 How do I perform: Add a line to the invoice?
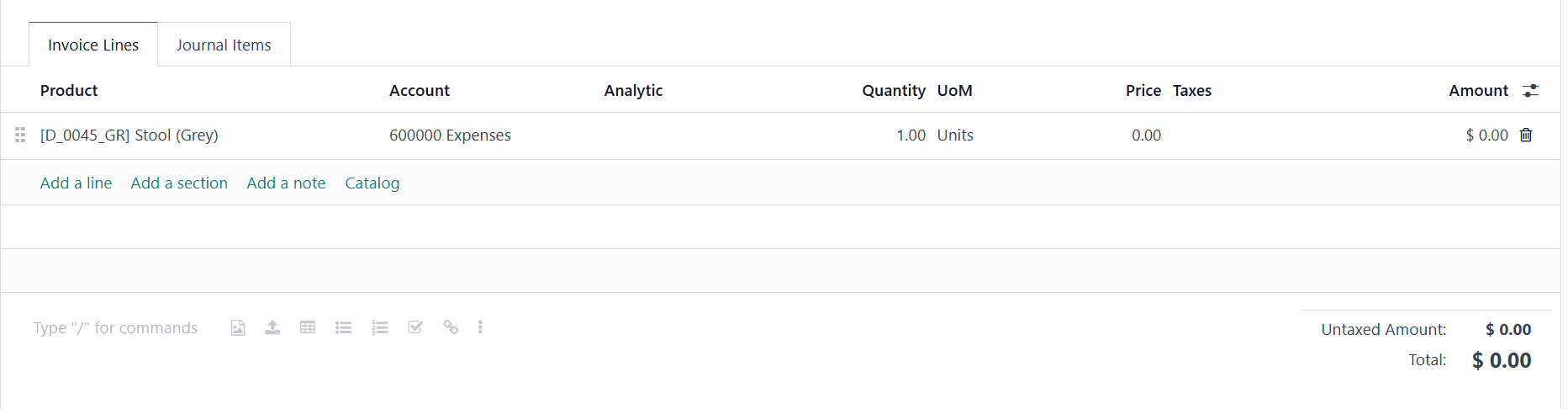pyautogui.click(x=76, y=183)
